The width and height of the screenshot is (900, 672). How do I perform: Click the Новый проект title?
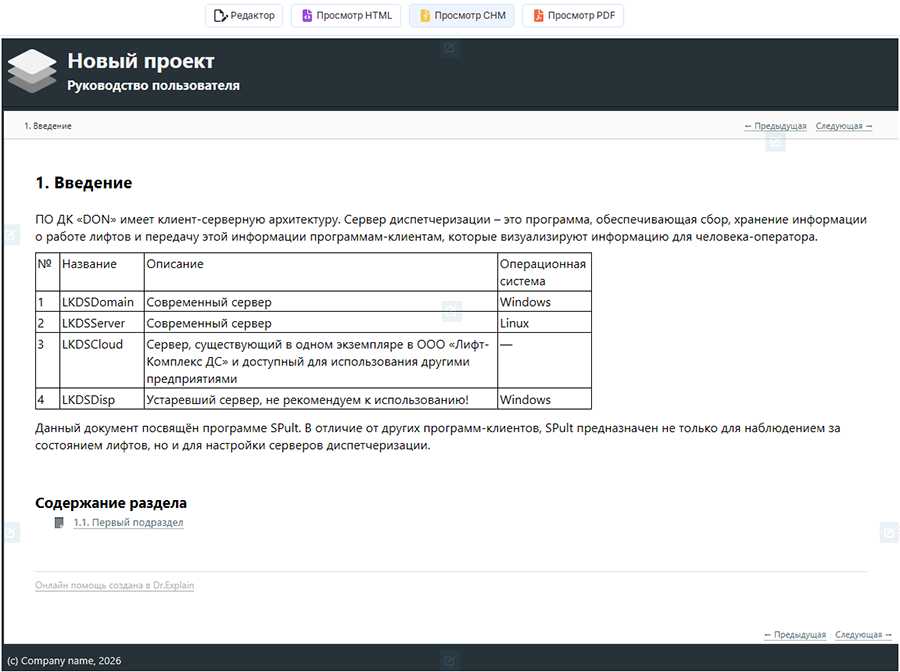(x=141, y=61)
